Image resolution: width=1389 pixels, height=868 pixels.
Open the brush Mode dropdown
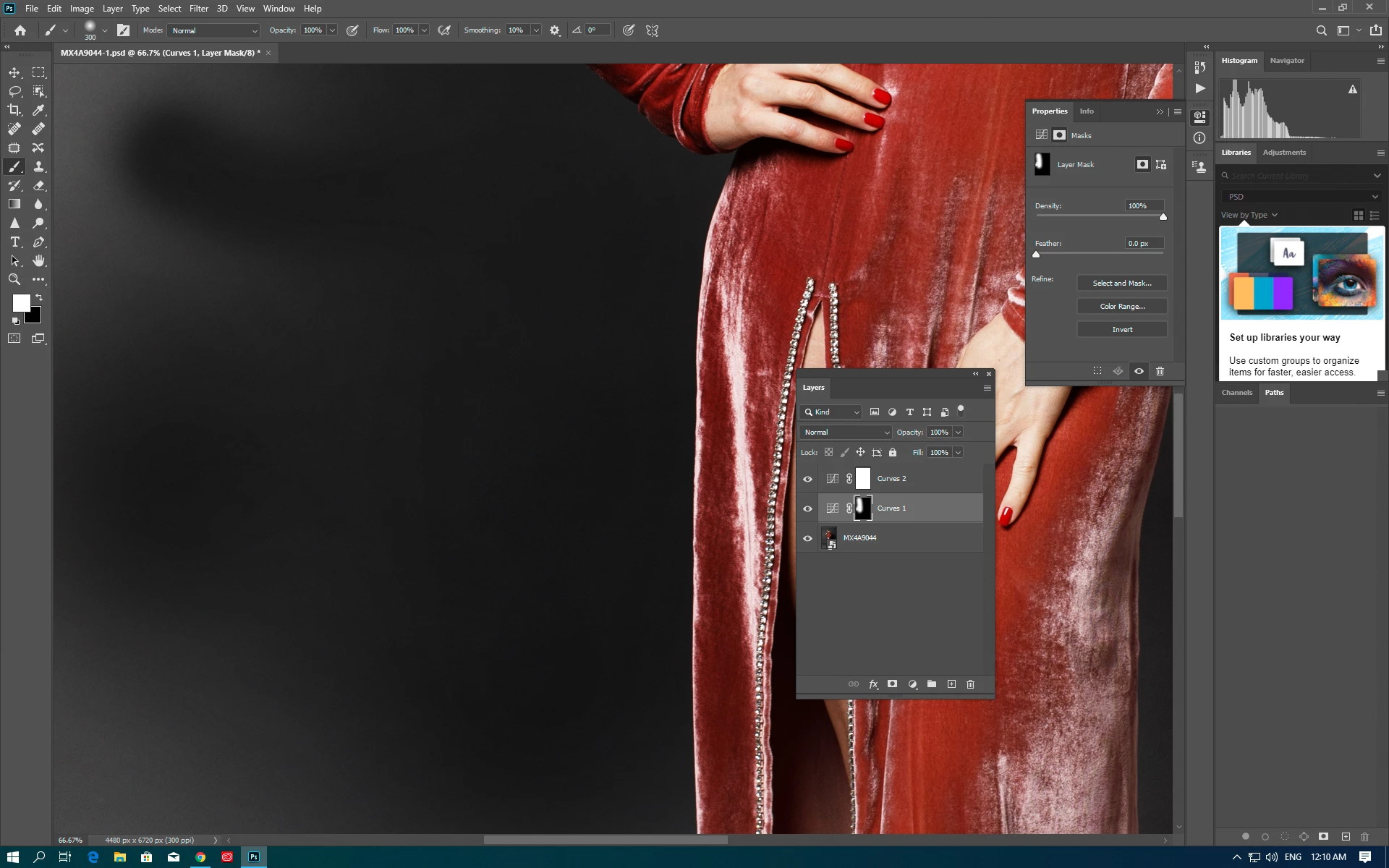[214, 30]
